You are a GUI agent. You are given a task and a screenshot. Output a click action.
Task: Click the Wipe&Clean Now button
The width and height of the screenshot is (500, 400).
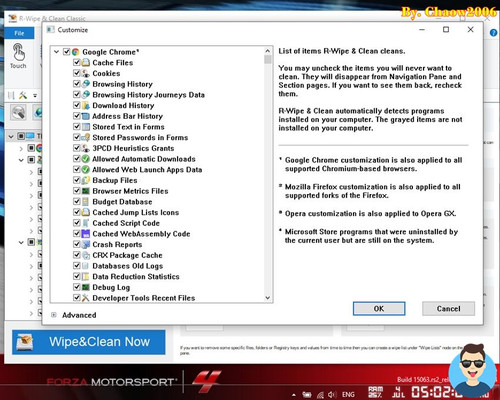(x=89, y=342)
